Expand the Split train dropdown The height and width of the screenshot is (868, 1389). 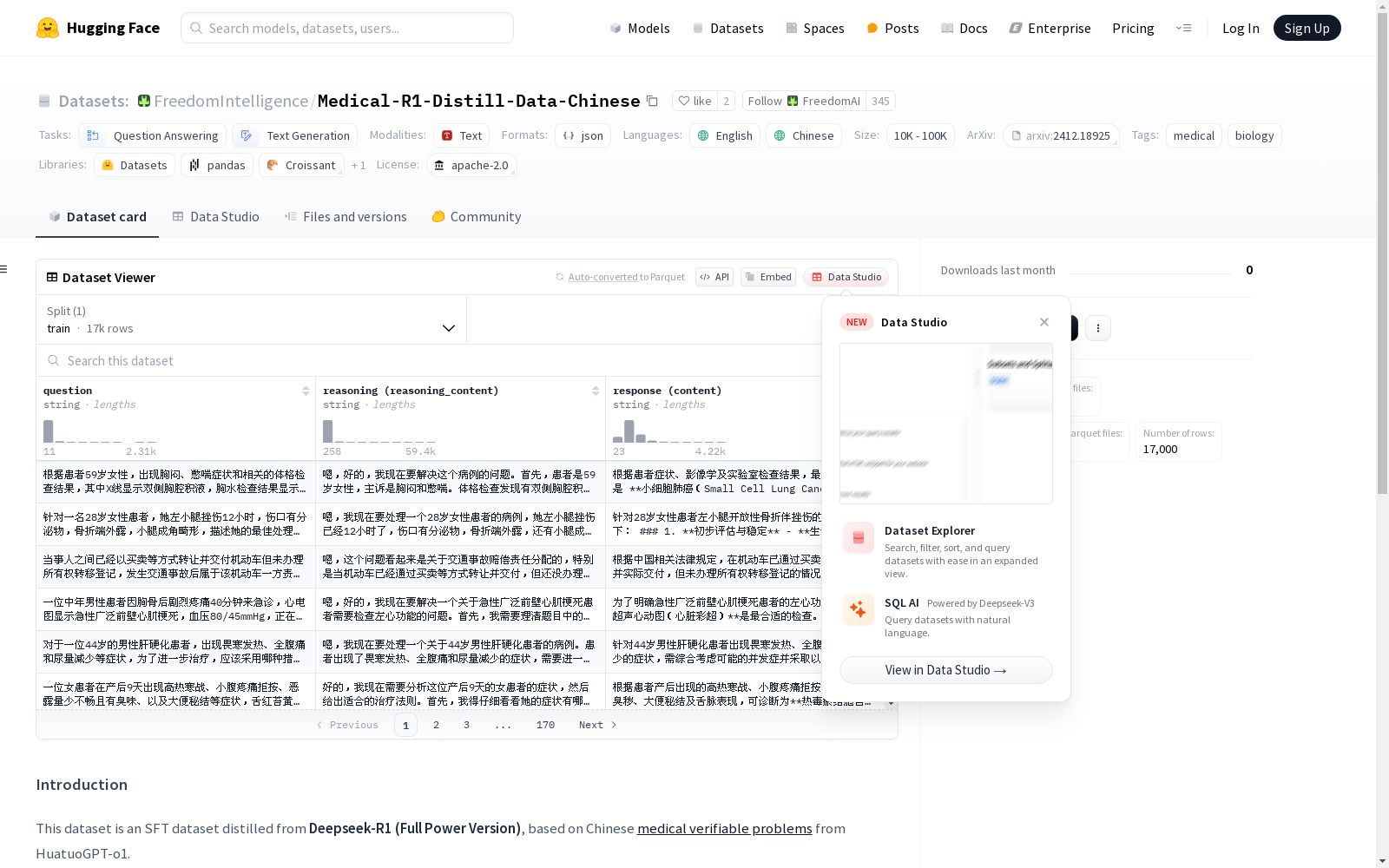tap(251, 319)
